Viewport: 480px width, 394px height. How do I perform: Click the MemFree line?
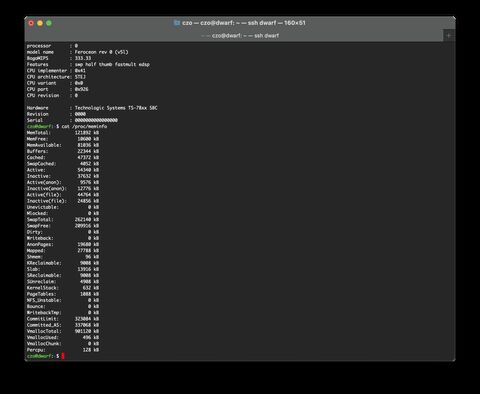(x=63, y=139)
